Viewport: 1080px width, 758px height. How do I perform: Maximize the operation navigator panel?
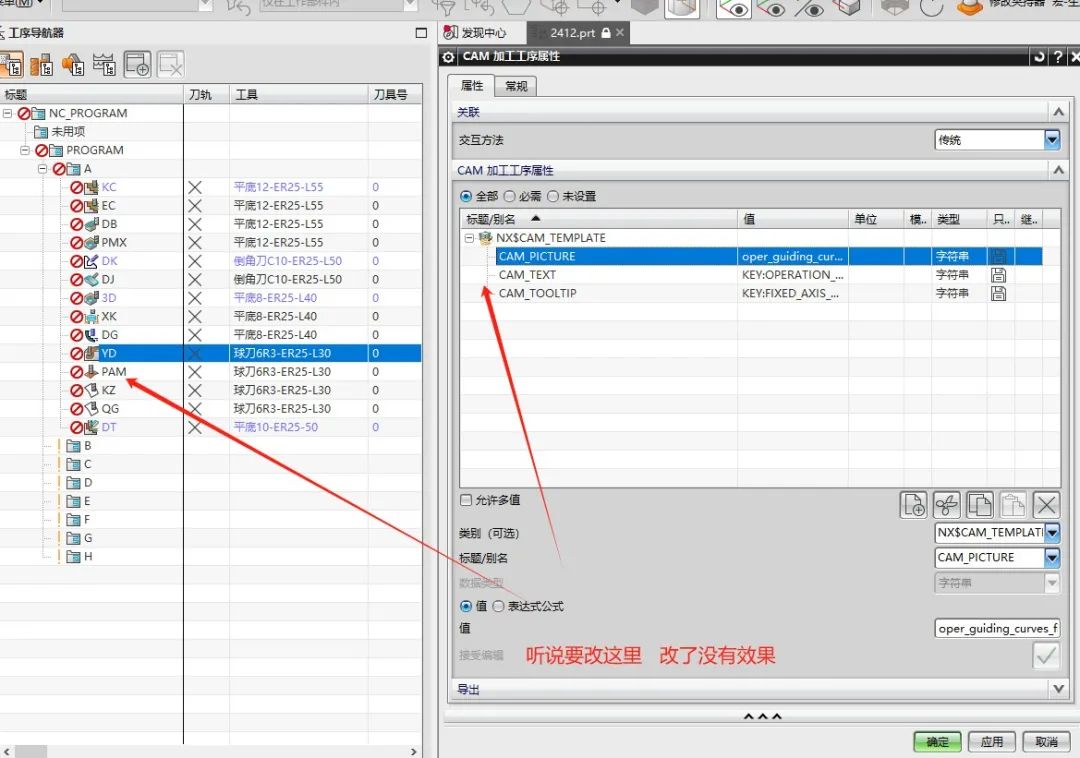[422, 32]
